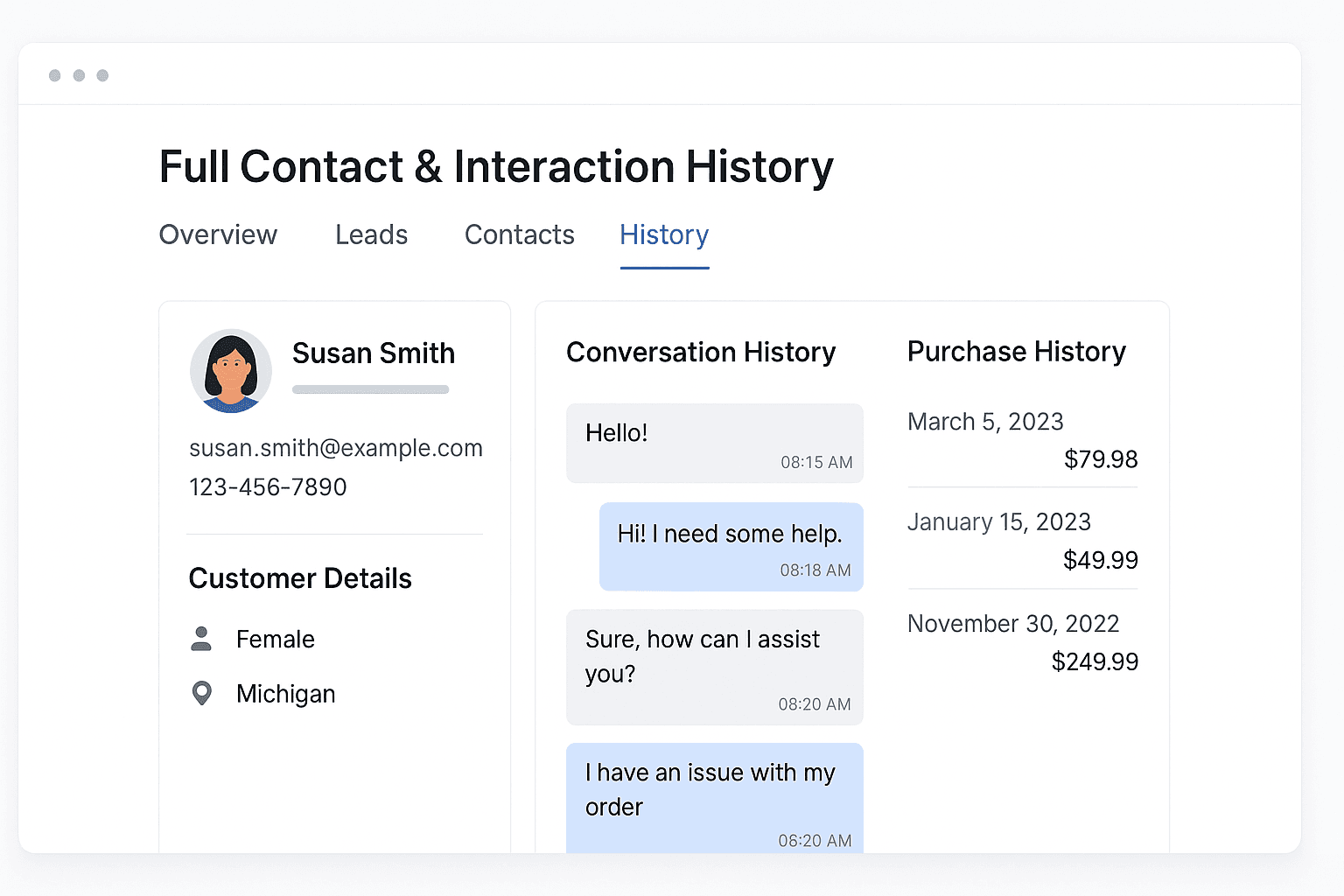Click the 'Hi! I need some help.' bubble
The width and height of the screenshot is (1344, 896).
[x=731, y=546]
